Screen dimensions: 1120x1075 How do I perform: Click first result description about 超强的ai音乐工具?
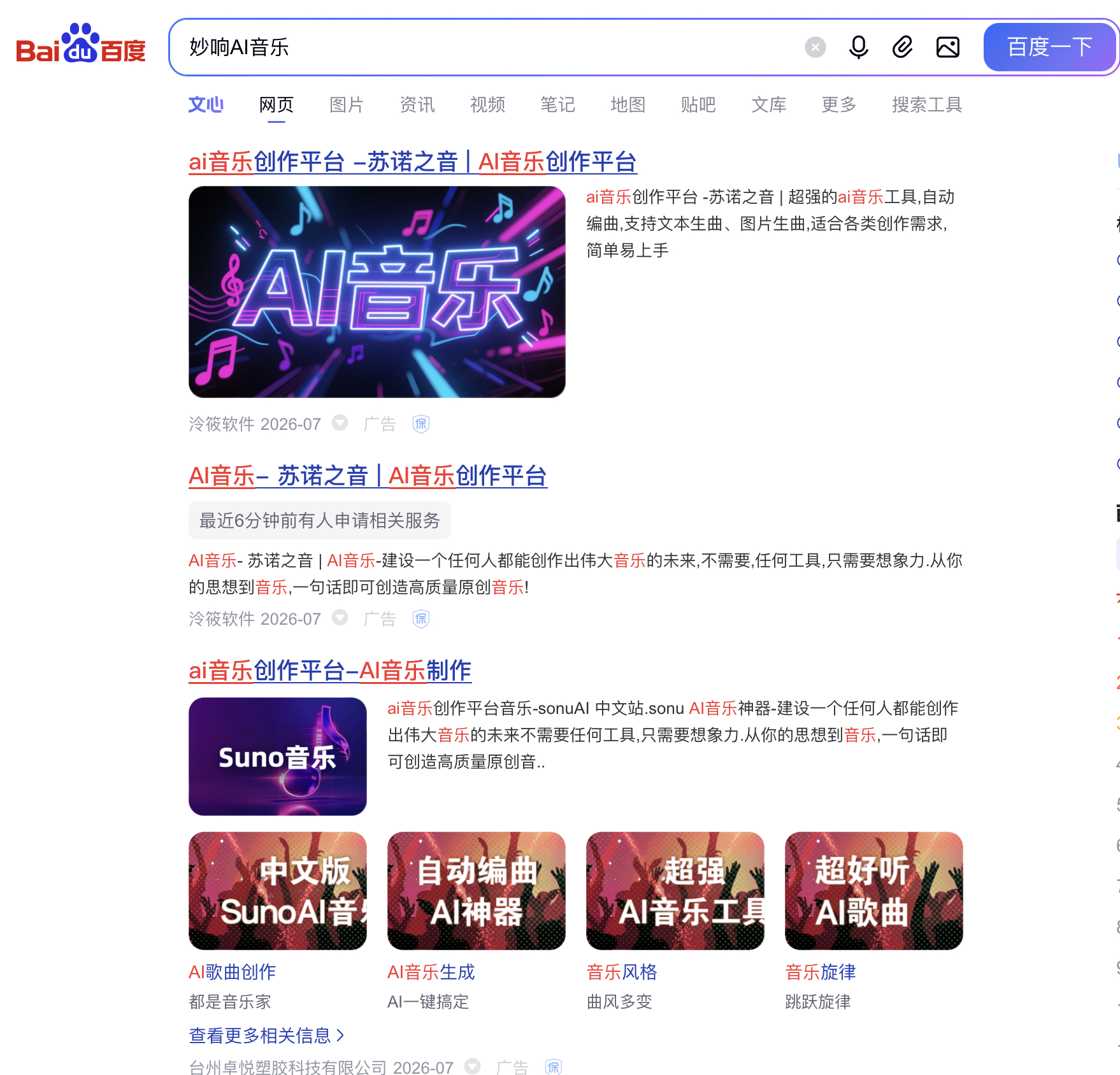[771, 224]
